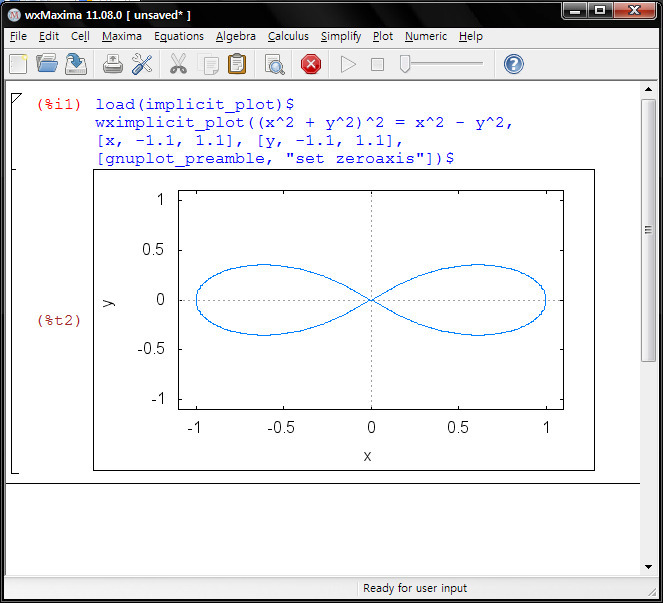The image size is (663, 603).
Task: Copy selection using toolbar icon
Action: point(209,65)
